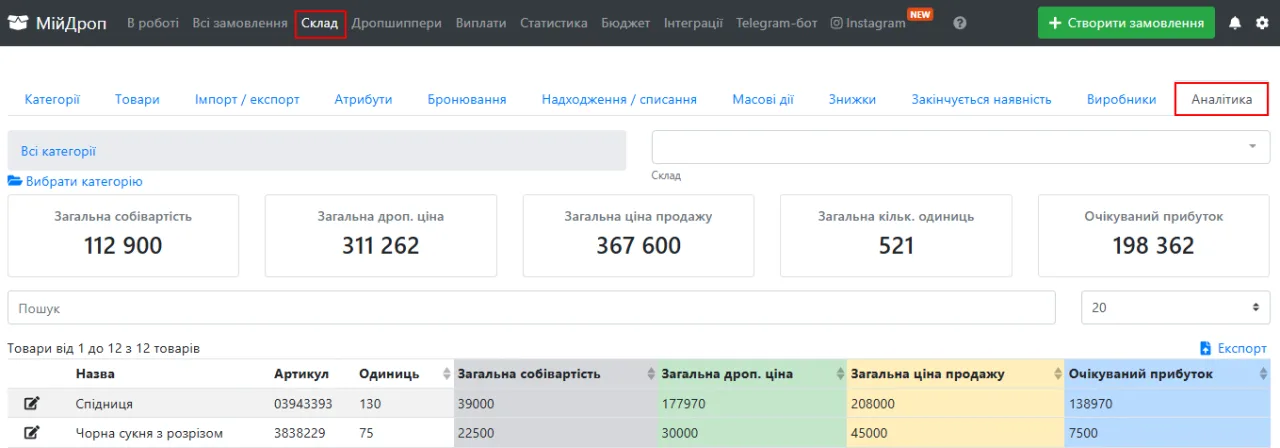Open settings gear icon
The image size is (1280, 448).
[x=1262, y=22]
